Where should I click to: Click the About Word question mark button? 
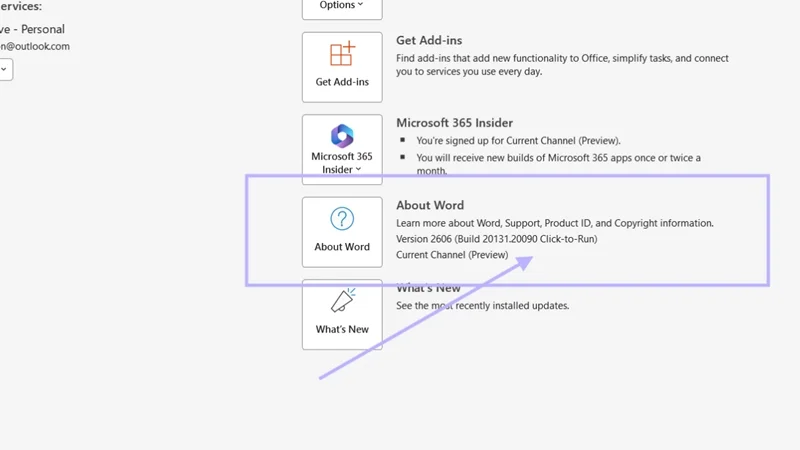pyautogui.click(x=342, y=232)
